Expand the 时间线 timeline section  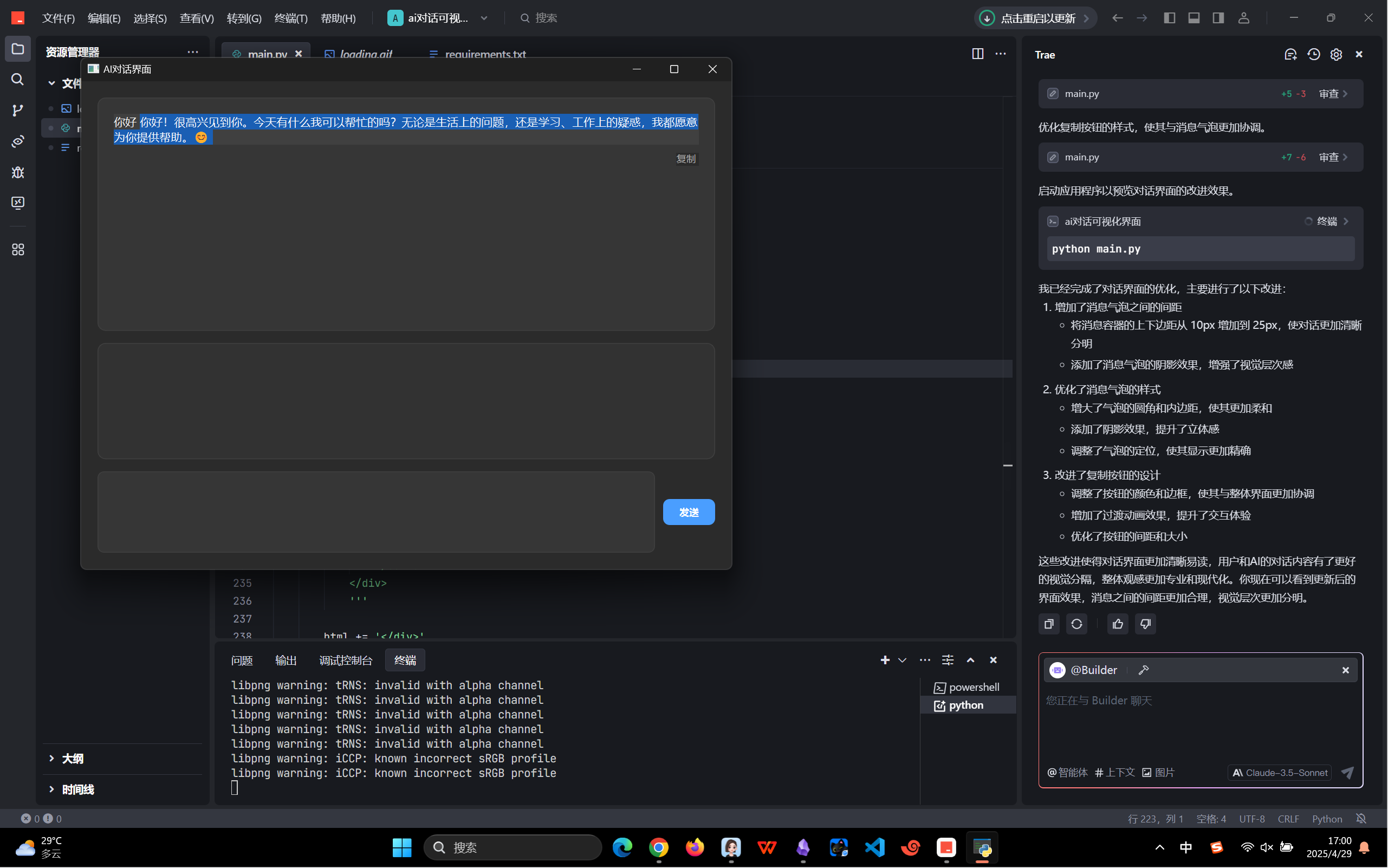(77, 789)
